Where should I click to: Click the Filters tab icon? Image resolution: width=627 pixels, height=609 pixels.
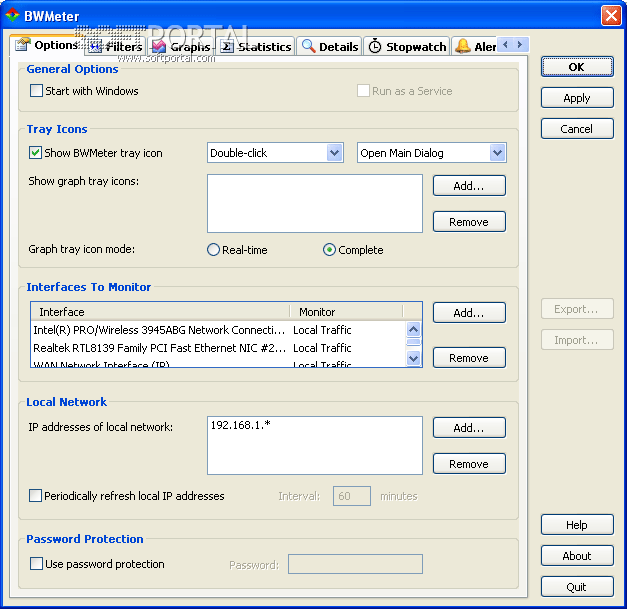pyautogui.click(x=94, y=47)
